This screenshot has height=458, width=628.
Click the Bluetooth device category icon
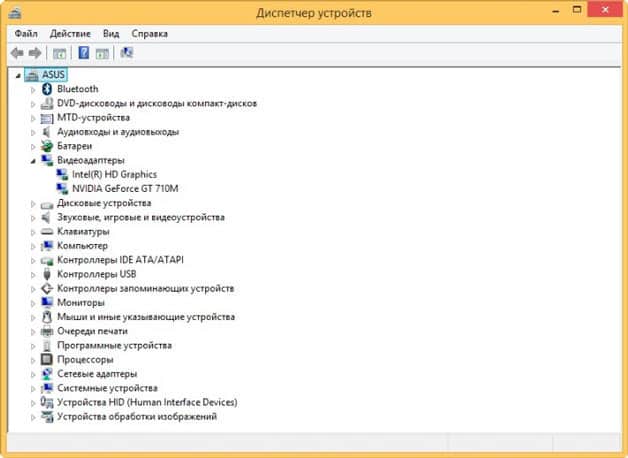(x=47, y=89)
